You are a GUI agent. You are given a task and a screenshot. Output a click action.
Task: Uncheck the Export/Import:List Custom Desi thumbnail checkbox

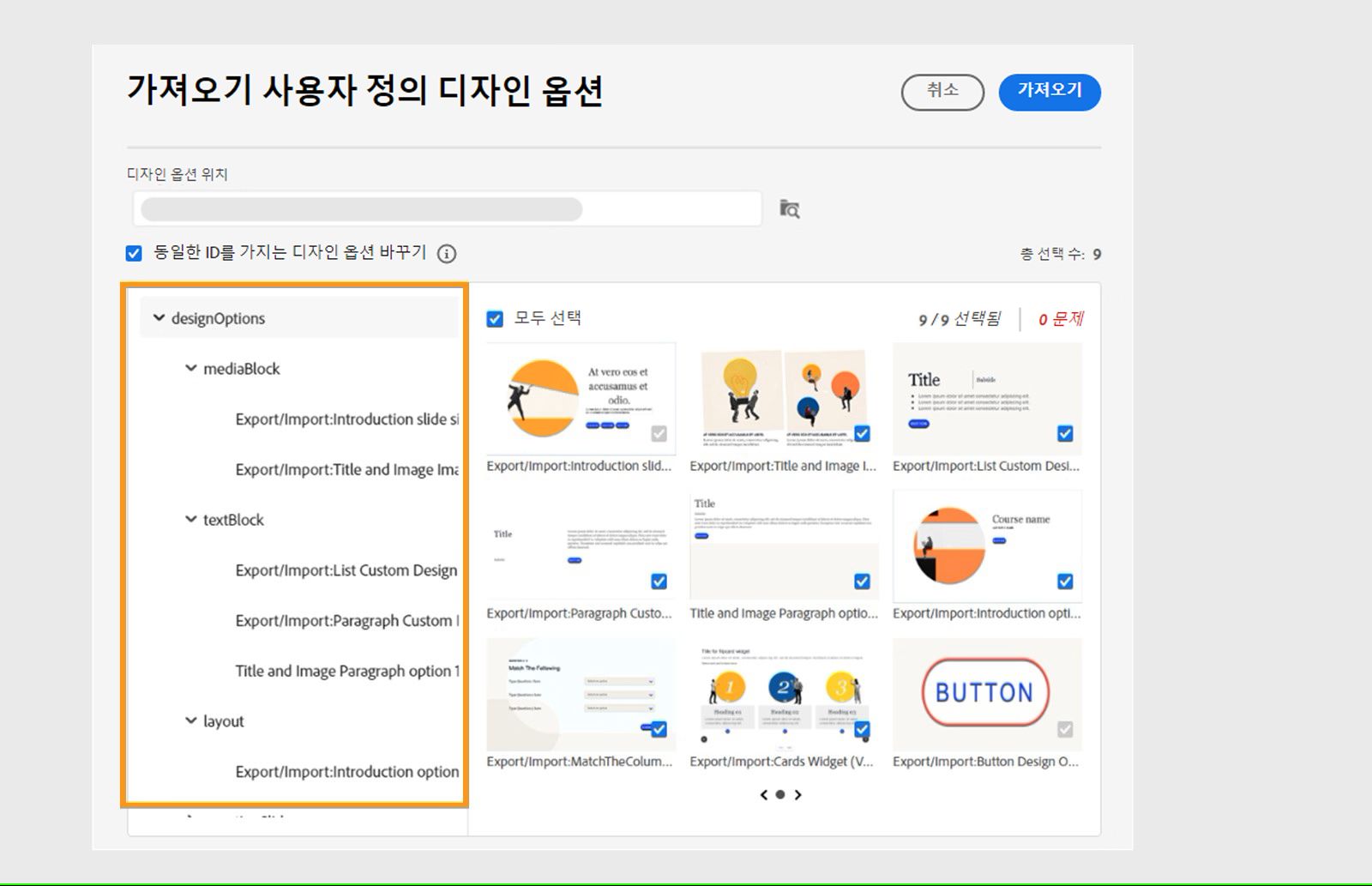pos(1065,434)
